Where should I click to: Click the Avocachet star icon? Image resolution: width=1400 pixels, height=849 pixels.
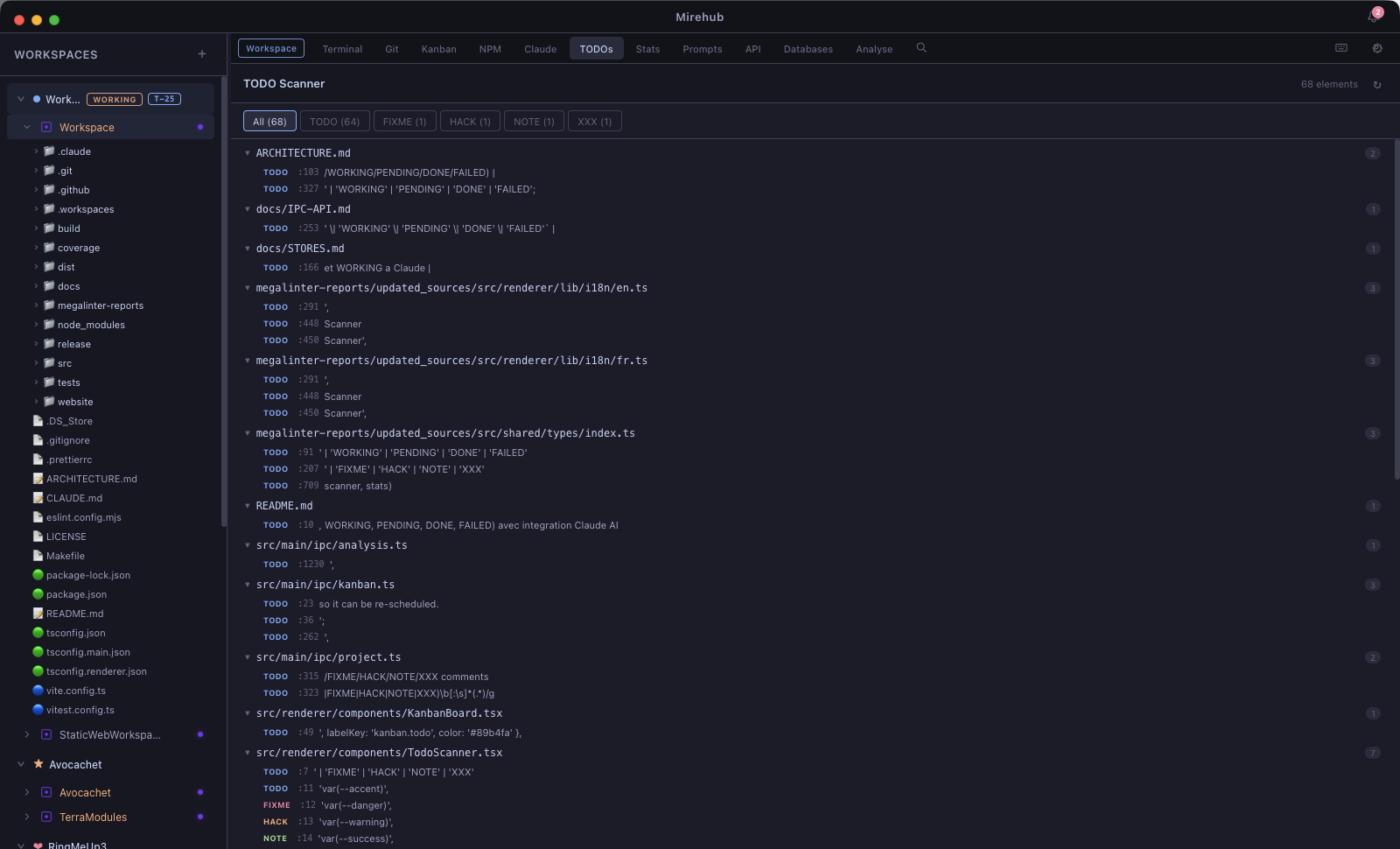[38, 764]
